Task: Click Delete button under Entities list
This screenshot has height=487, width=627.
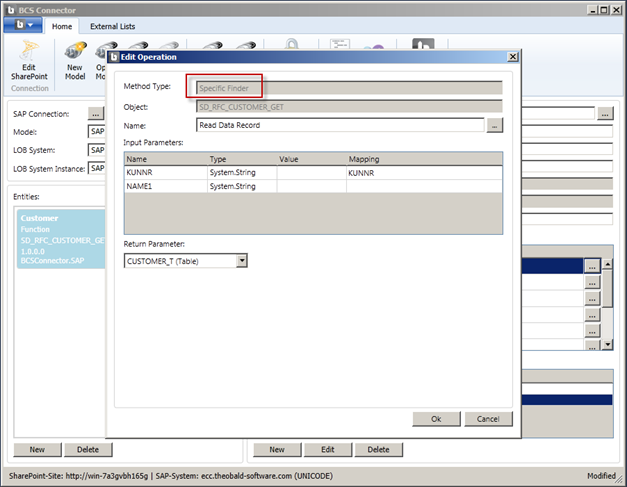Action: coord(87,450)
